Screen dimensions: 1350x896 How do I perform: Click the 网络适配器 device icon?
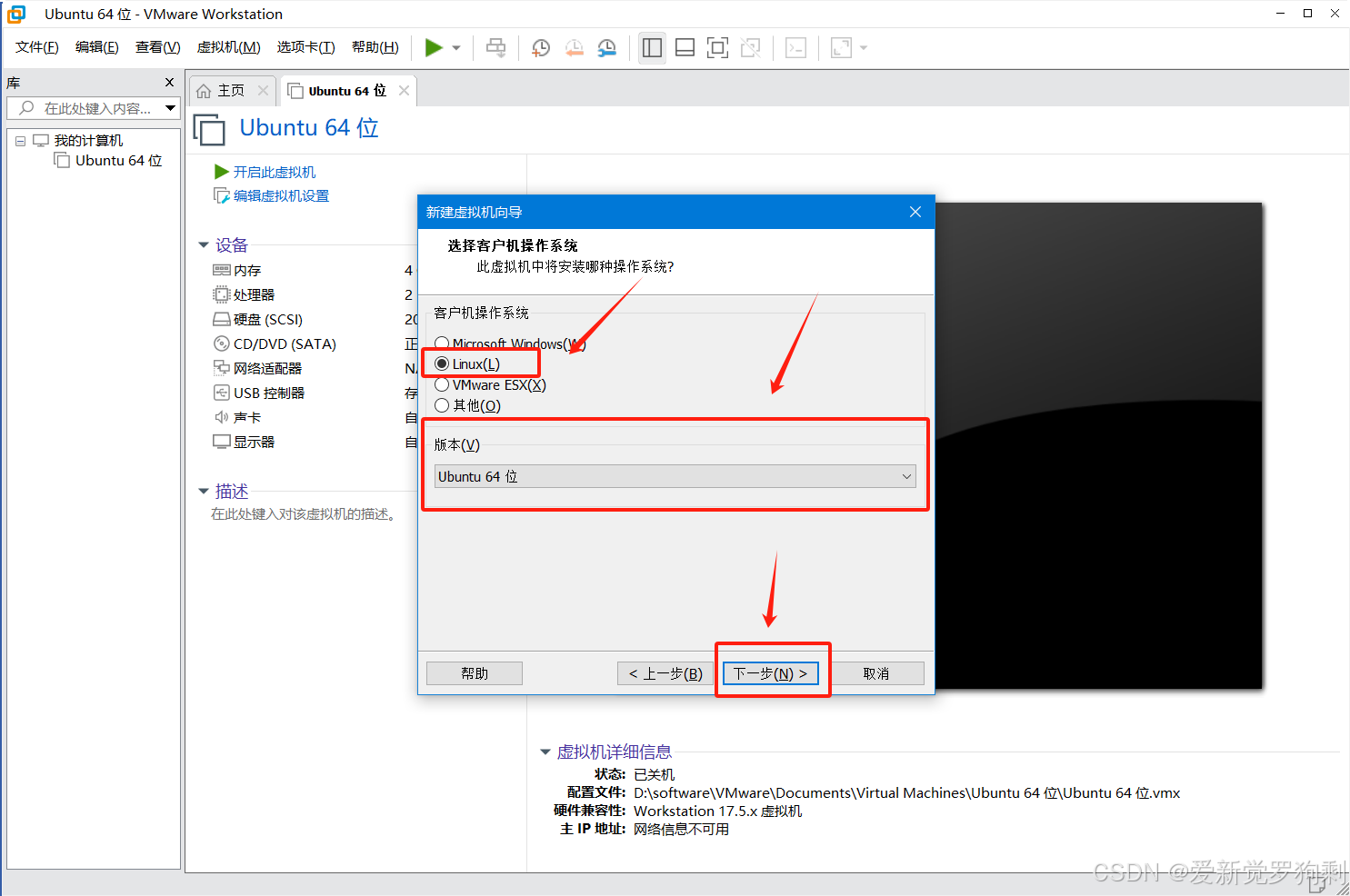pos(222,368)
